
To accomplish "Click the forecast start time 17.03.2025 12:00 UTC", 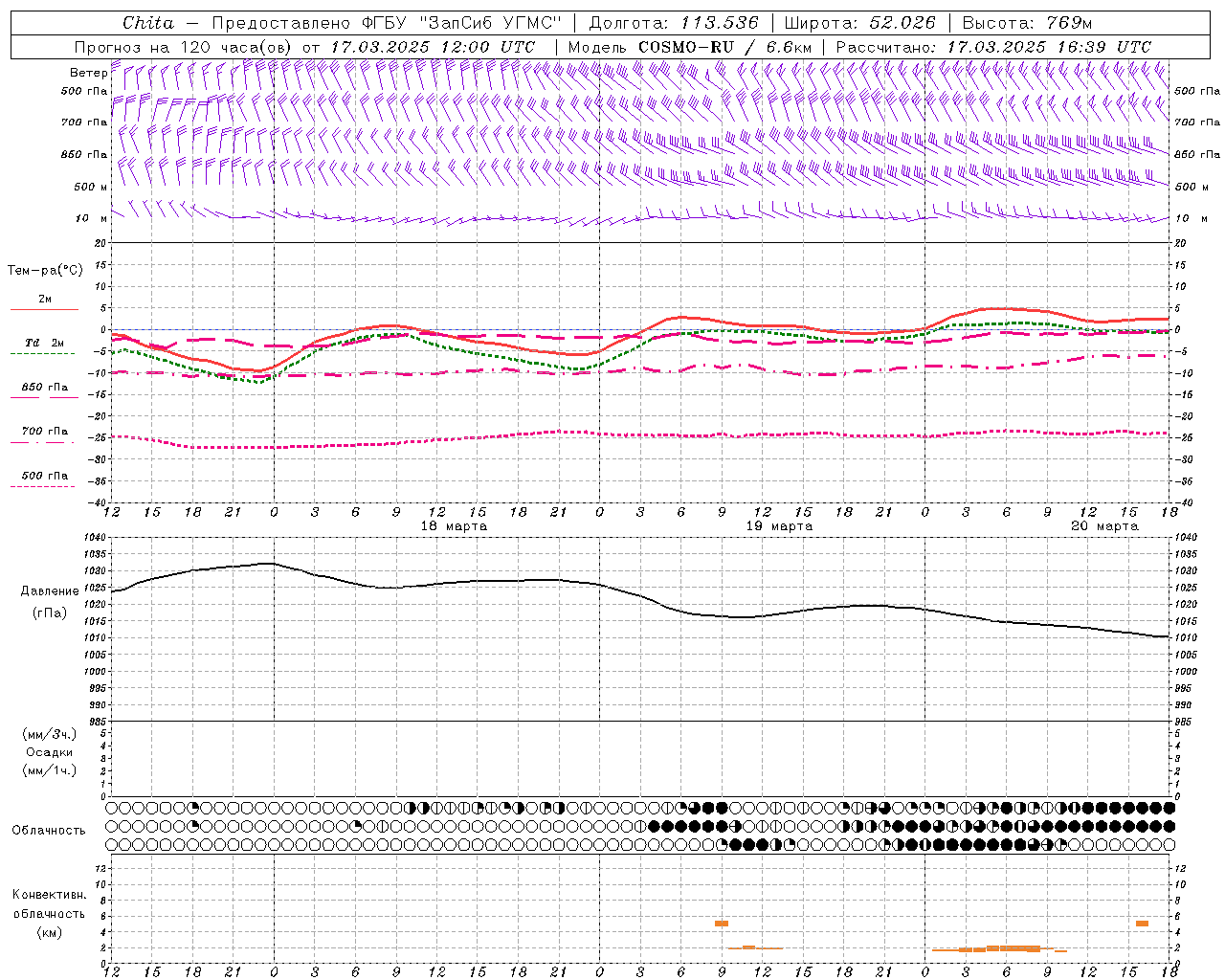I will (x=433, y=47).
